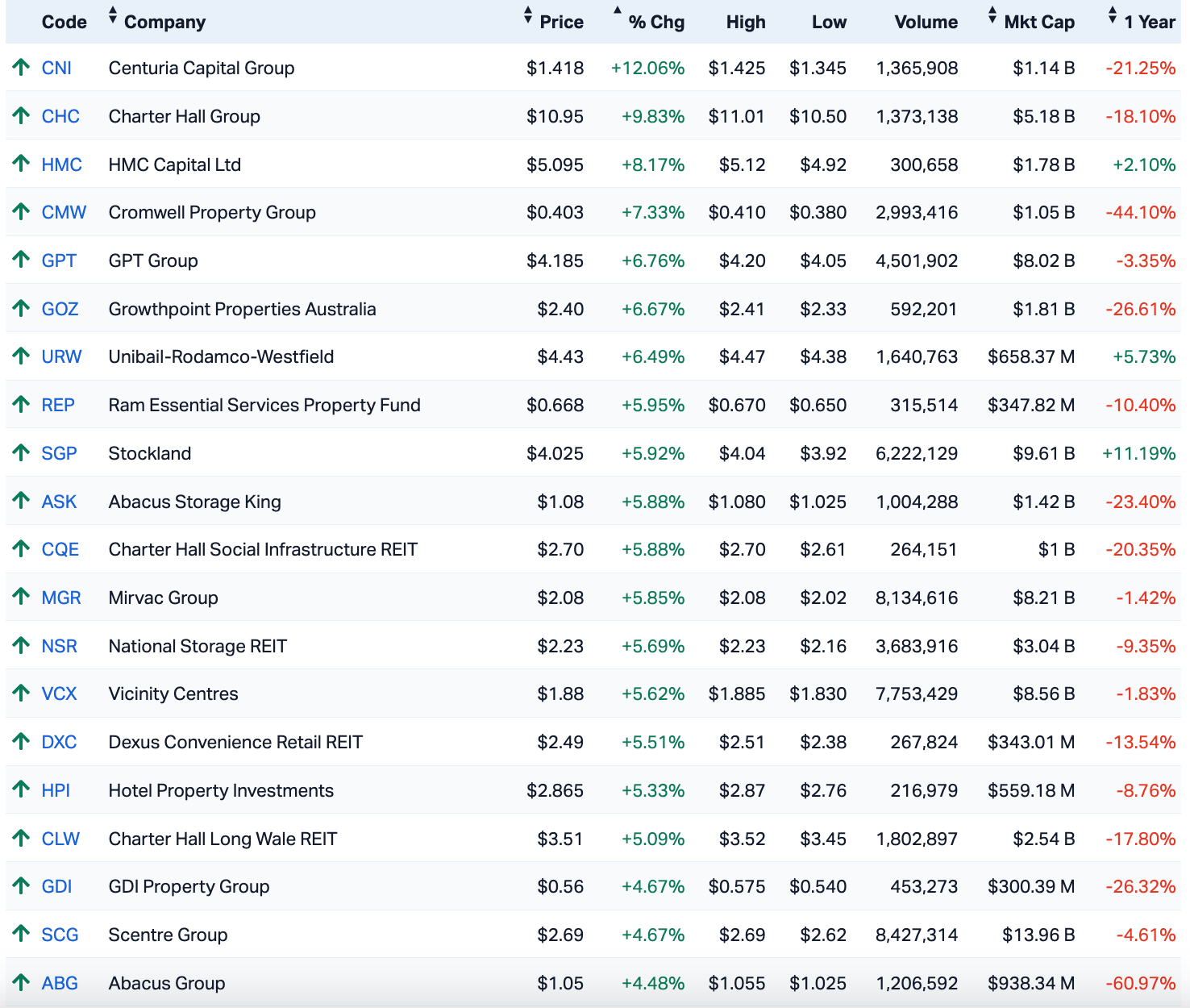1190x1008 pixels.
Task: Click the up arrow icon beside CQE
Action: (x=21, y=548)
